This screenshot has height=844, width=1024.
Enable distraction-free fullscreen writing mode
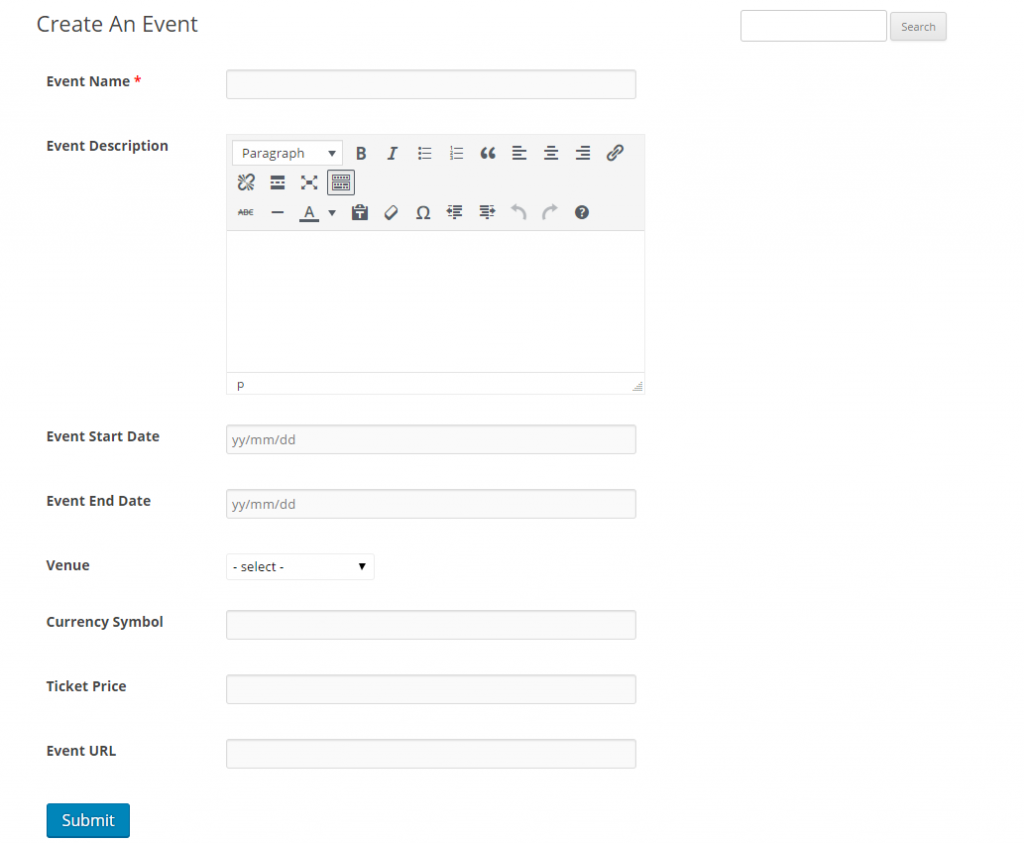click(x=309, y=183)
